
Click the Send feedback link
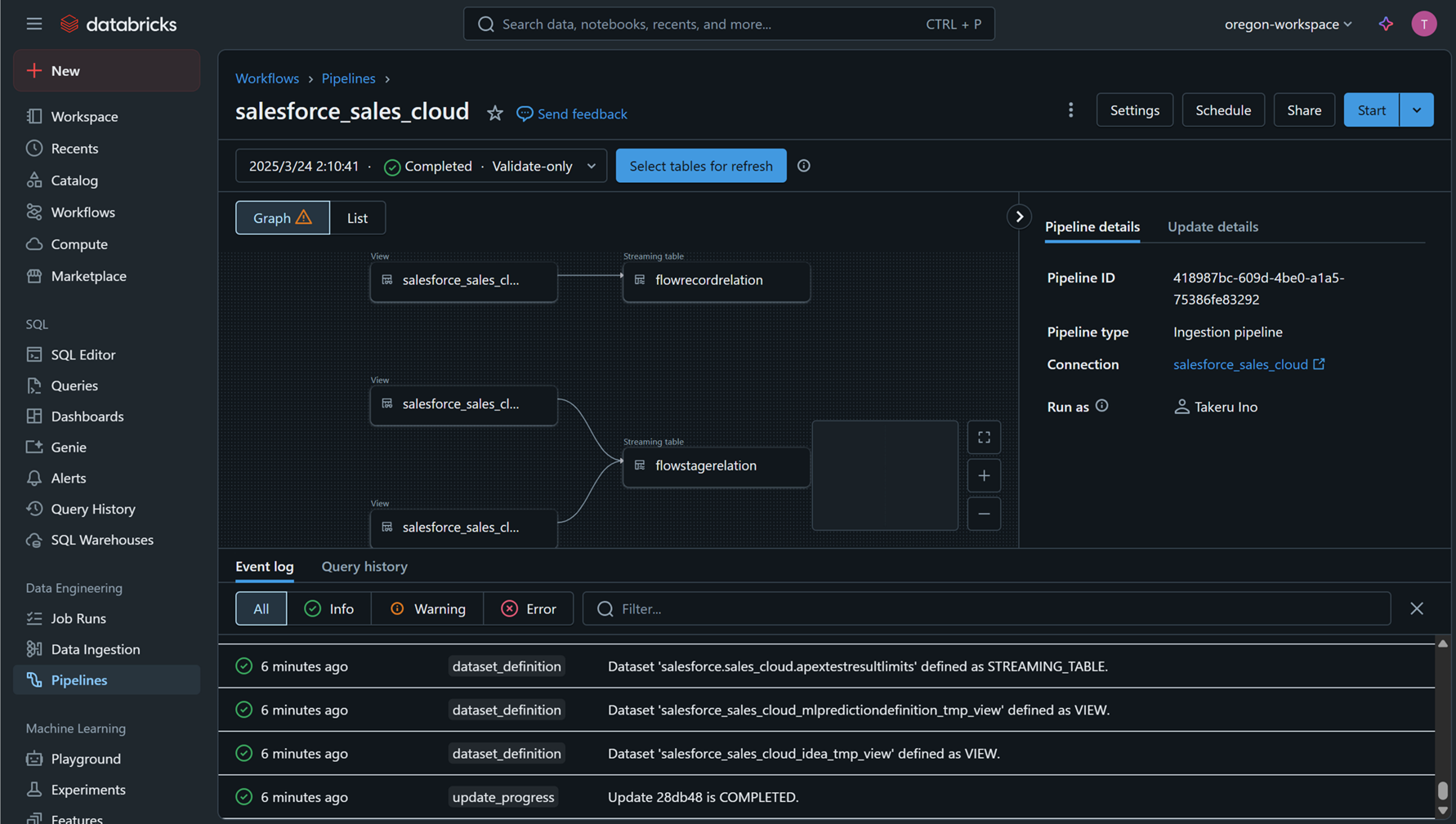[572, 114]
